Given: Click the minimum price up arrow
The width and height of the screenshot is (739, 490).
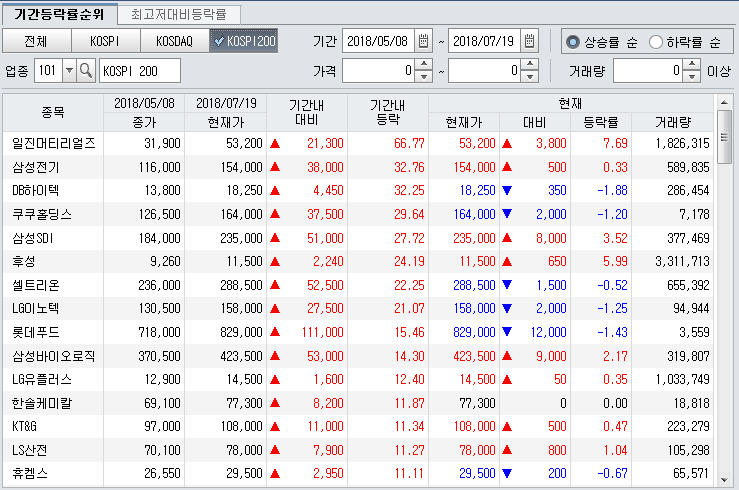Looking at the screenshot, I should 425,66.
